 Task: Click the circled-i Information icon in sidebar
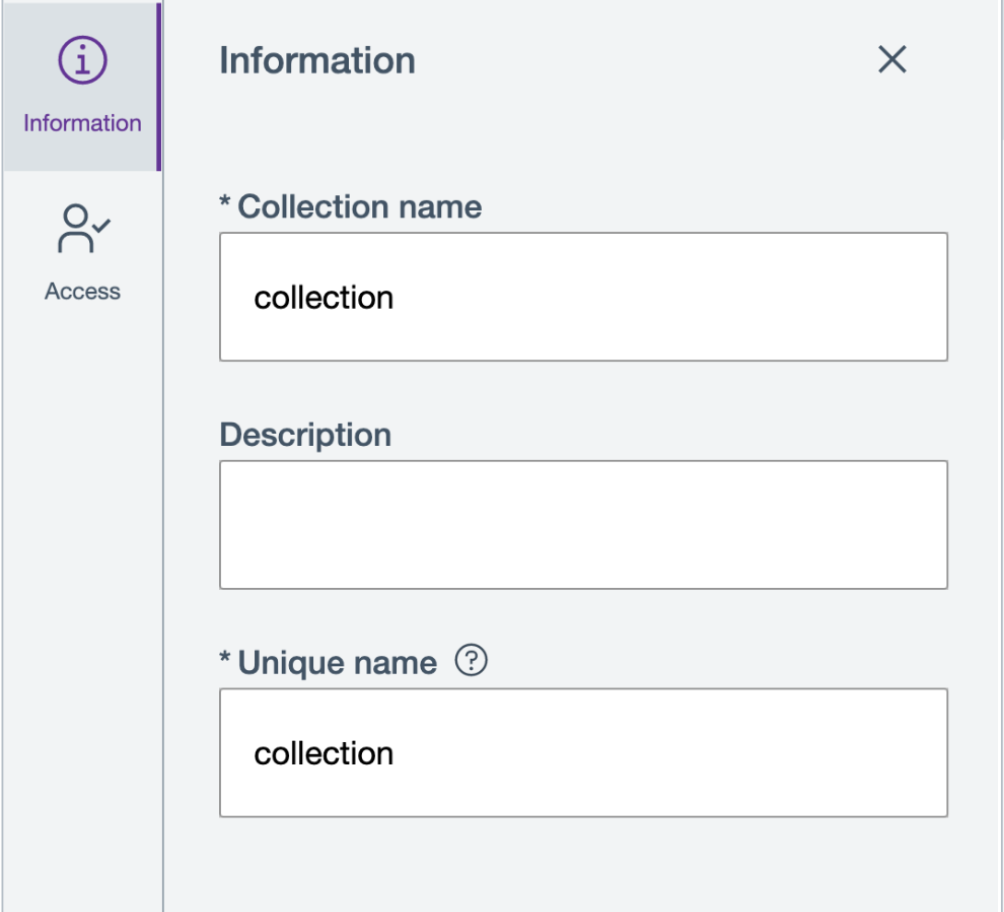click(82, 62)
